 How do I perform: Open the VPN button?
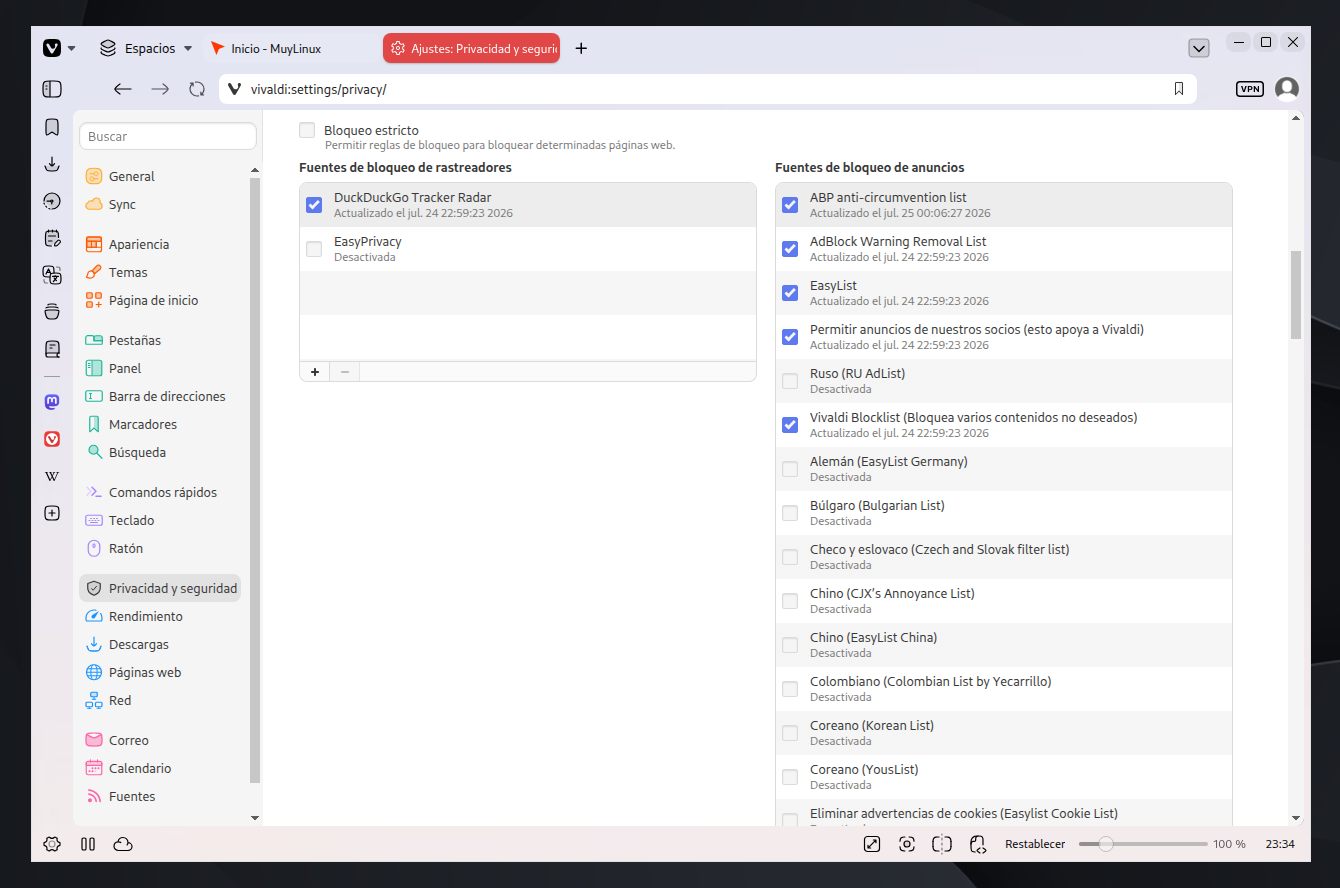(1250, 89)
